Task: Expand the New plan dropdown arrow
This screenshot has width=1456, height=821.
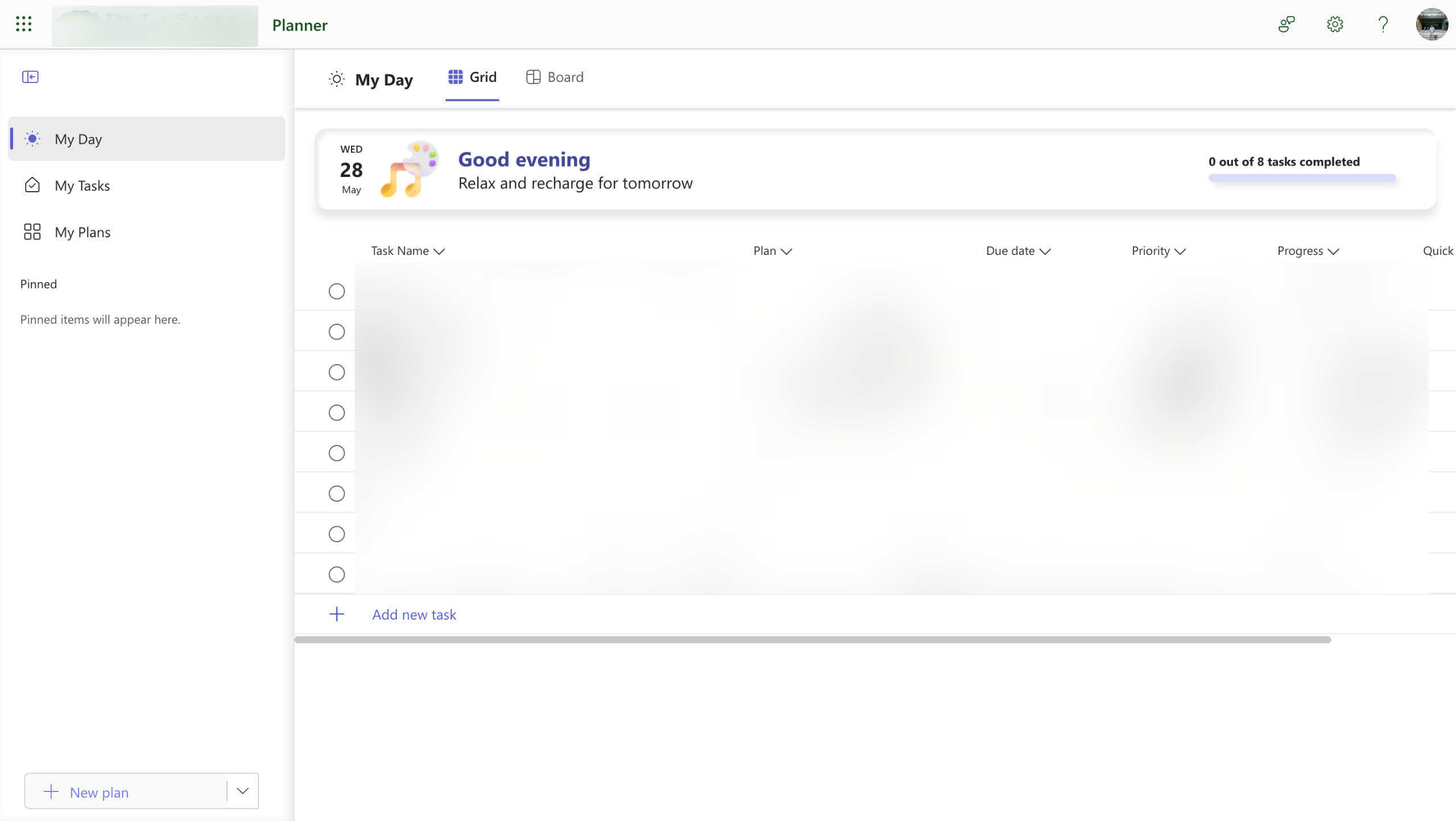Action: click(243, 791)
